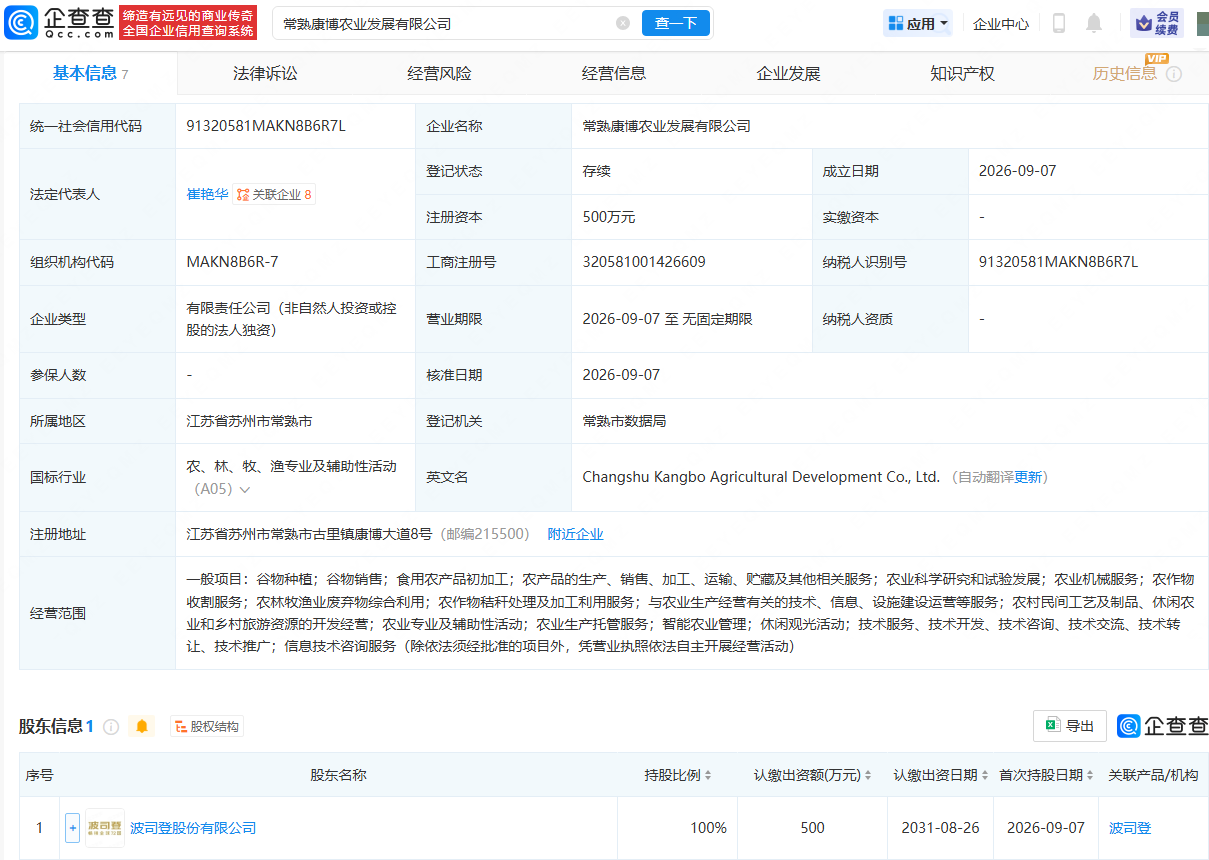Click the credit code 91320581MAKN8B6R7L

(266, 126)
